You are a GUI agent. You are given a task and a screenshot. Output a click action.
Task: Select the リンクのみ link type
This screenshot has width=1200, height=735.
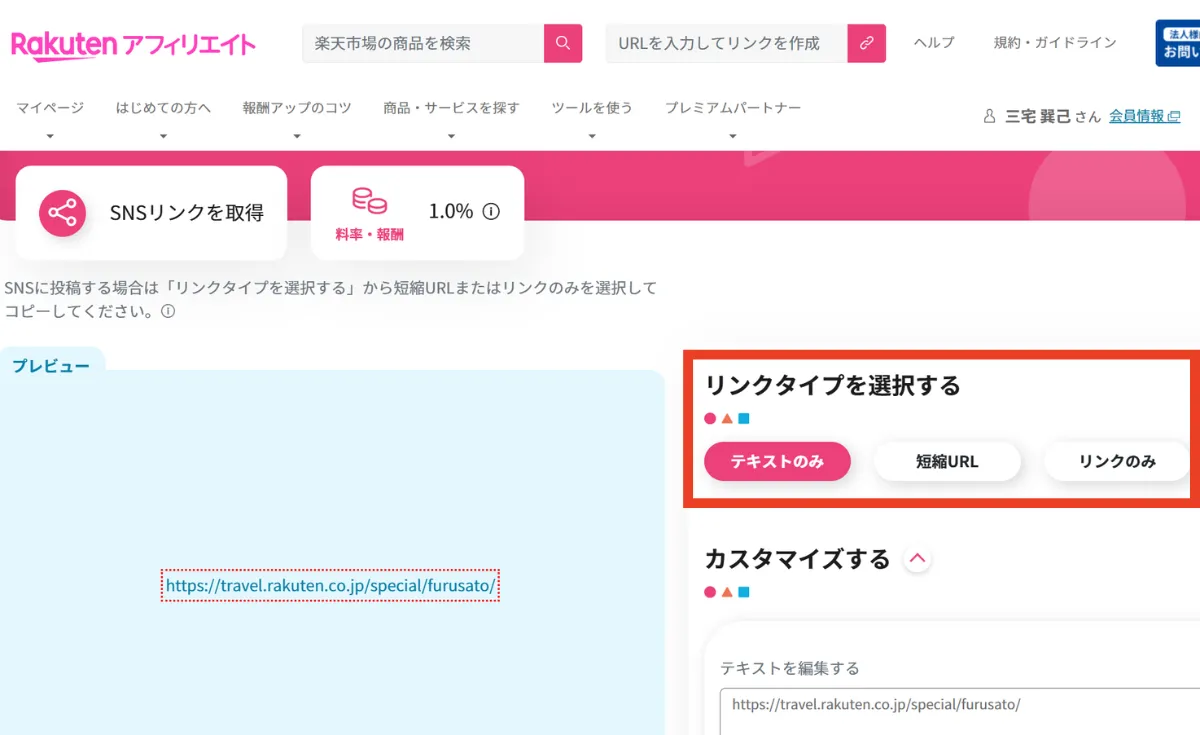pyautogui.click(x=1117, y=461)
